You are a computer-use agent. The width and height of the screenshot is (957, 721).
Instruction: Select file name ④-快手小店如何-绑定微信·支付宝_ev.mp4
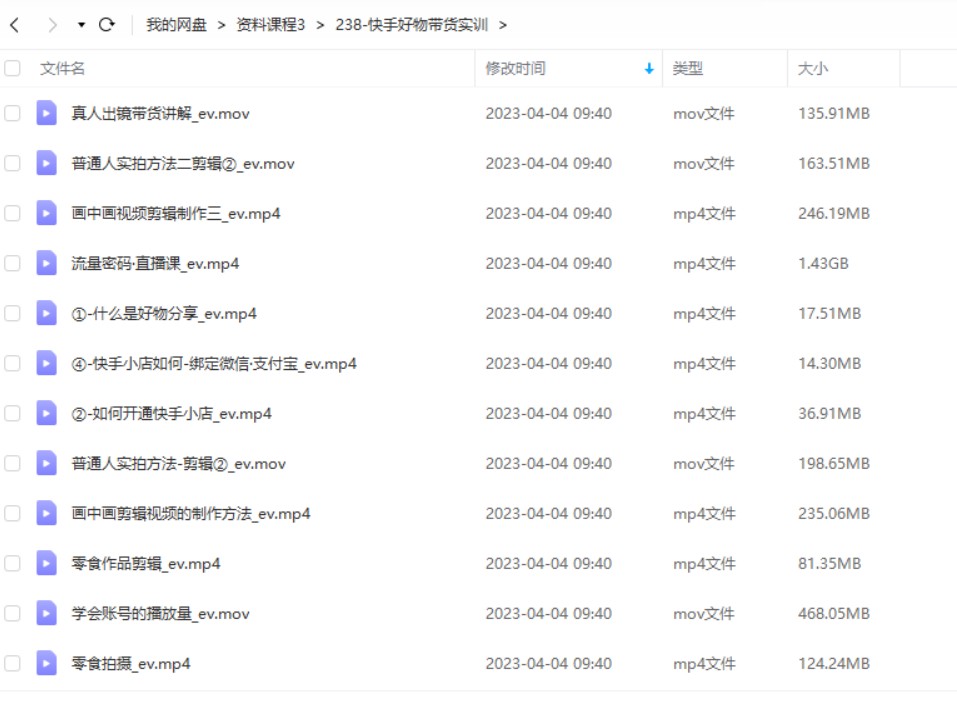click(x=214, y=364)
